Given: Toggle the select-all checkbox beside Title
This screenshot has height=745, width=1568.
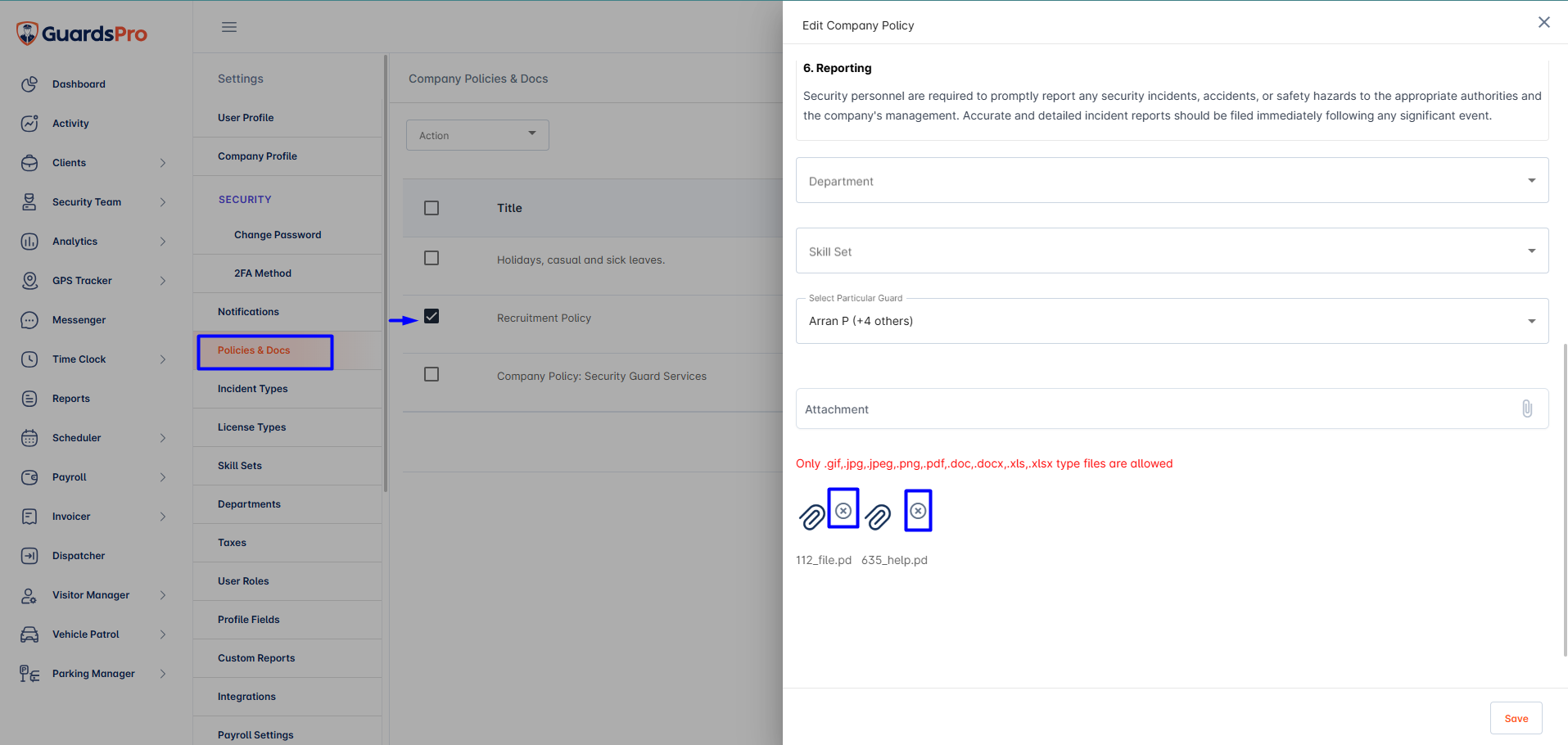Looking at the screenshot, I should pyautogui.click(x=432, y=208).
